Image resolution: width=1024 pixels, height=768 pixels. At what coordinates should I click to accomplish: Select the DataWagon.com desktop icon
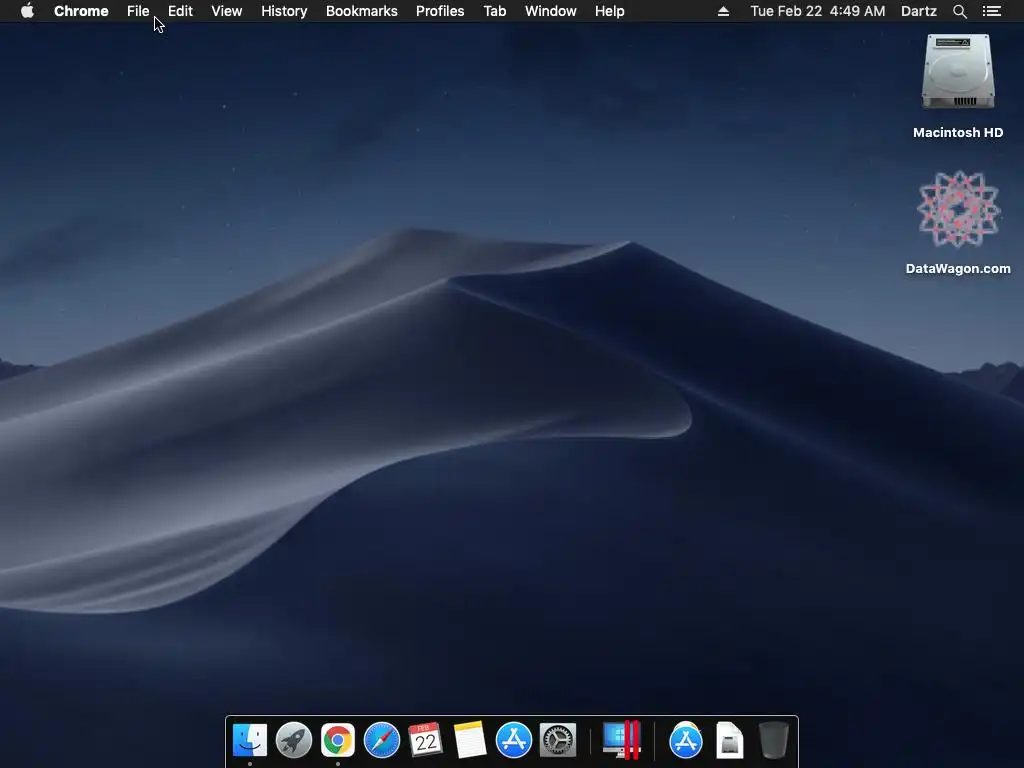tap(958, 209)
